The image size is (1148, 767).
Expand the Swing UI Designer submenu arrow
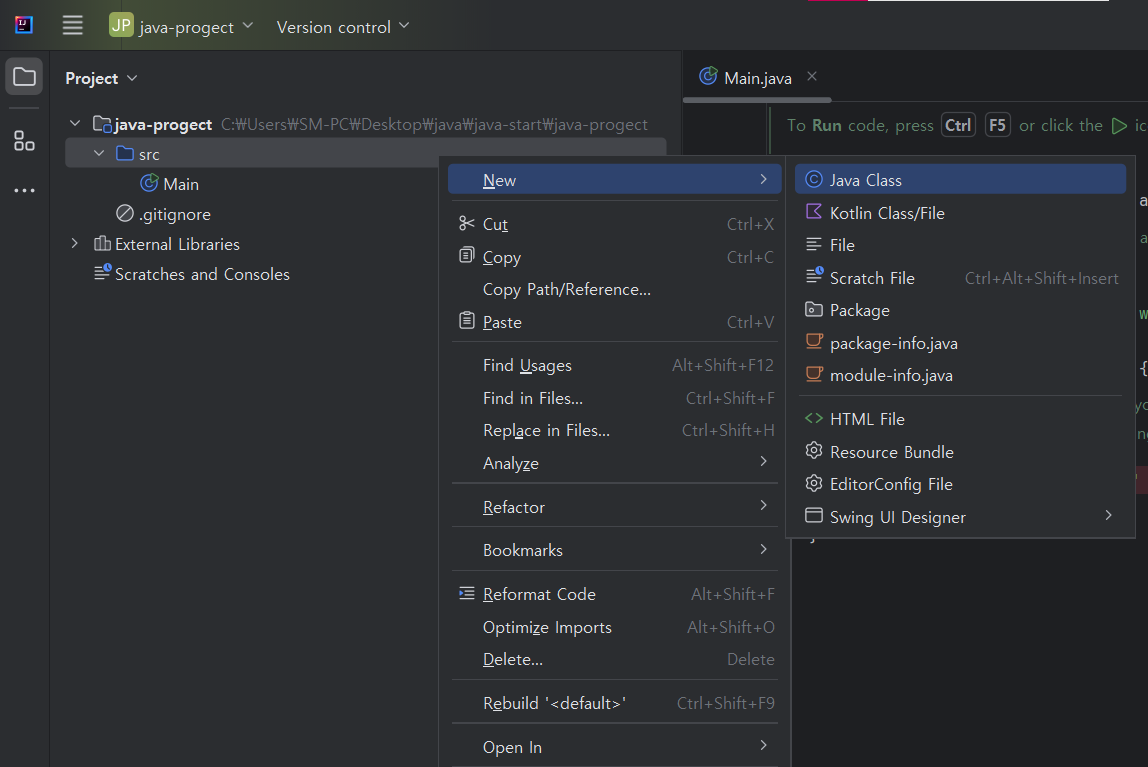1108,515
